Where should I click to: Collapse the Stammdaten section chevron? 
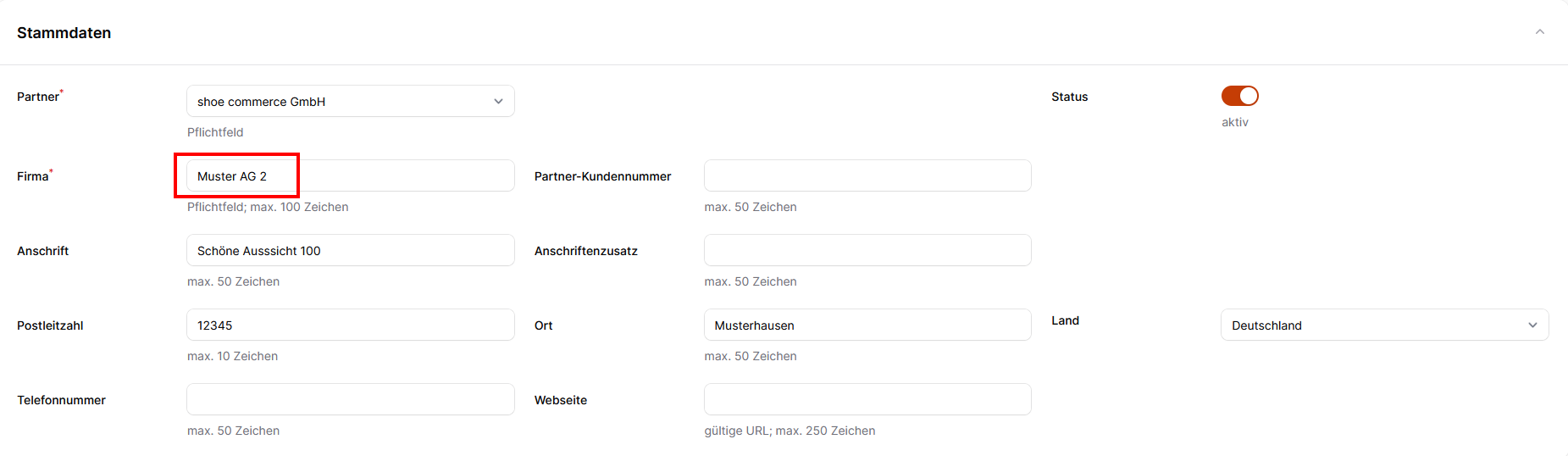[x=1539, y=32]
